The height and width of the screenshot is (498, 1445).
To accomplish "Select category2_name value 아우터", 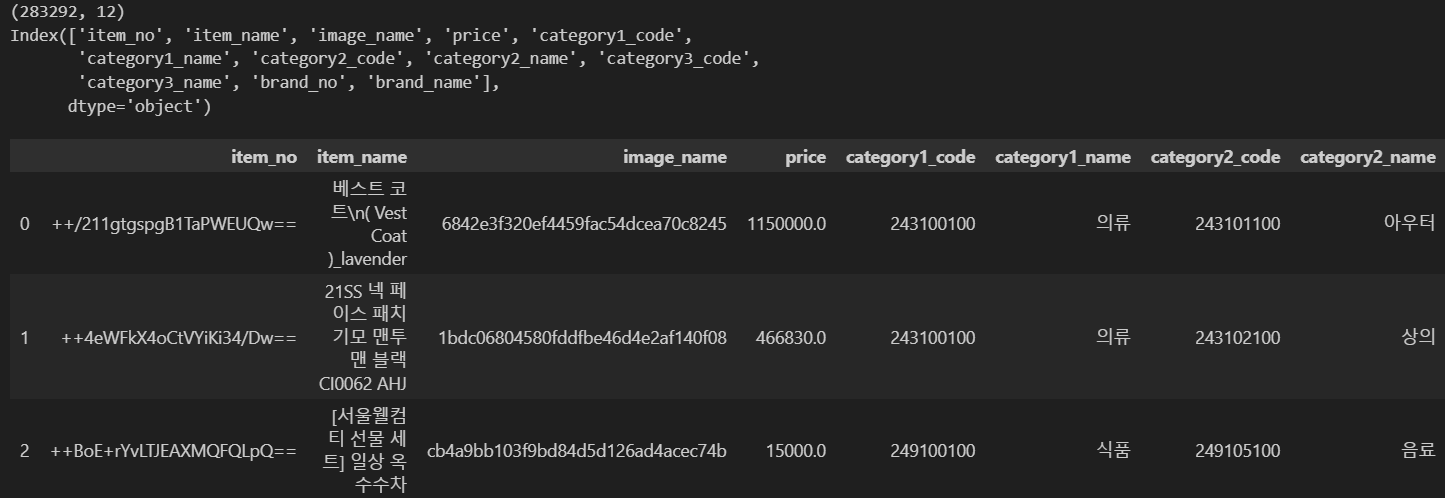I will pos(1410,224).
